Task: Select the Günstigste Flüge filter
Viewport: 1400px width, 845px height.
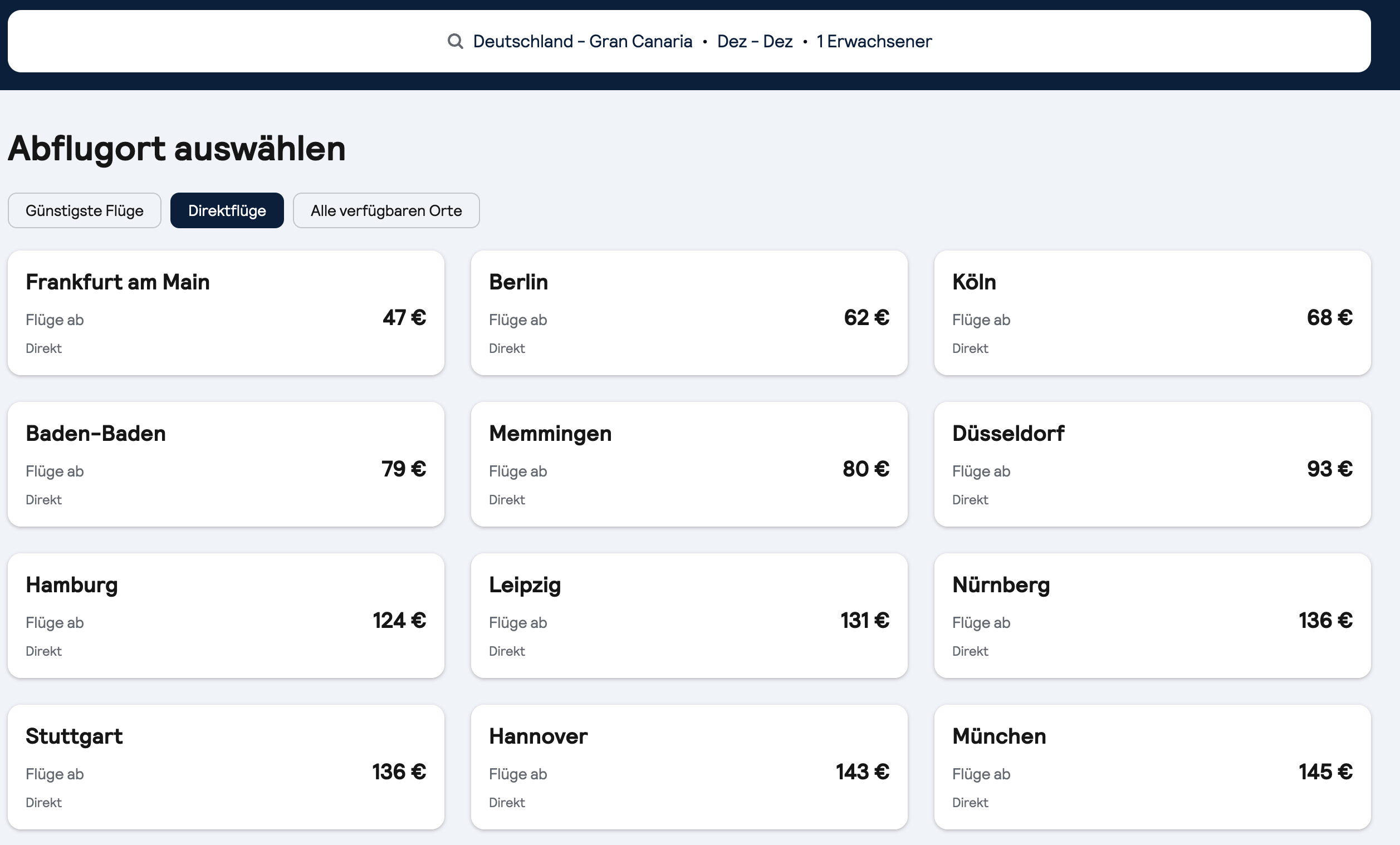Action: pyautogui.click(x=84, y=210)
